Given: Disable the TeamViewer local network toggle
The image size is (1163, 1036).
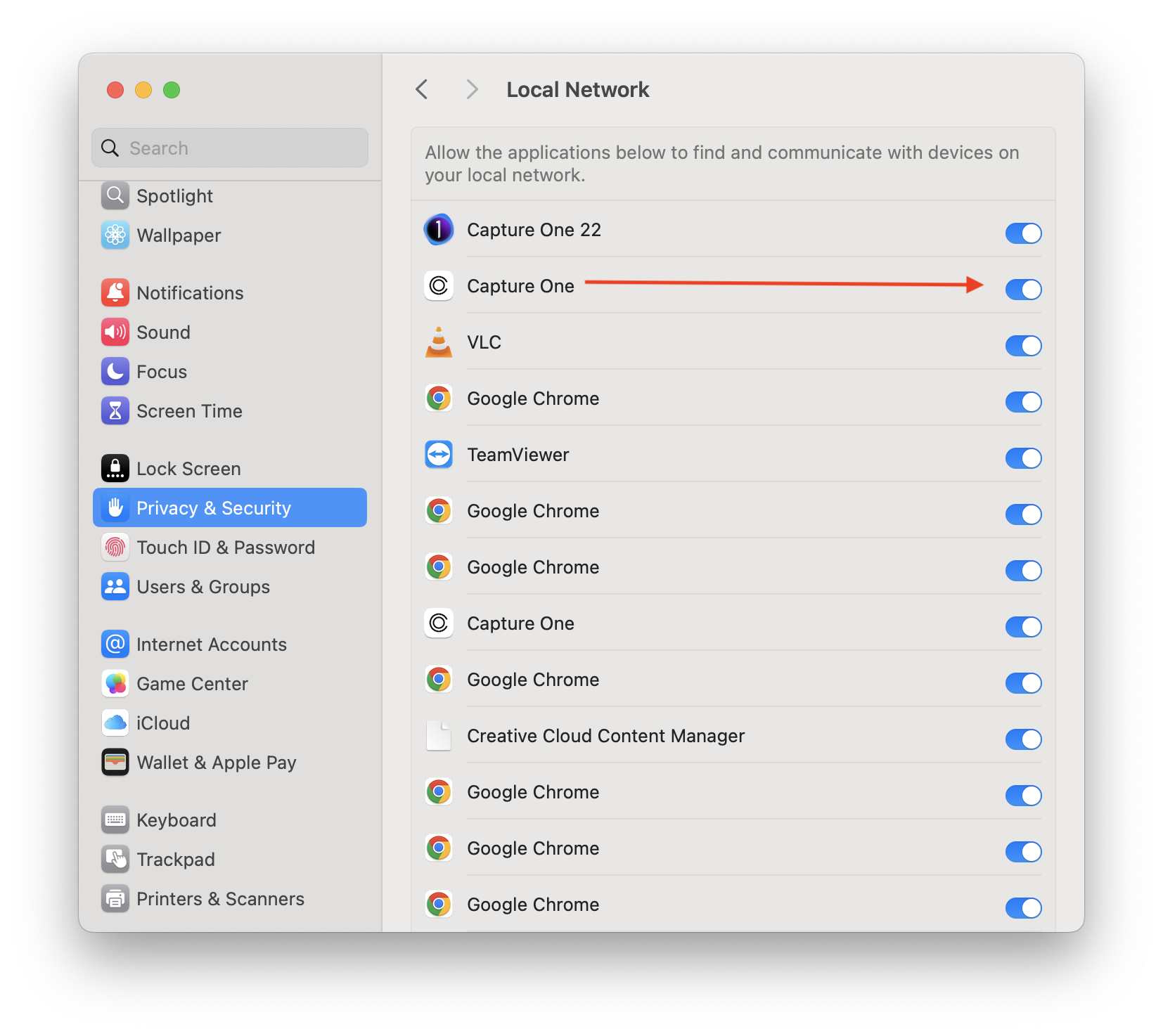Looking at the screenshot, I should pyautogui.click(x=1023, y=458).
